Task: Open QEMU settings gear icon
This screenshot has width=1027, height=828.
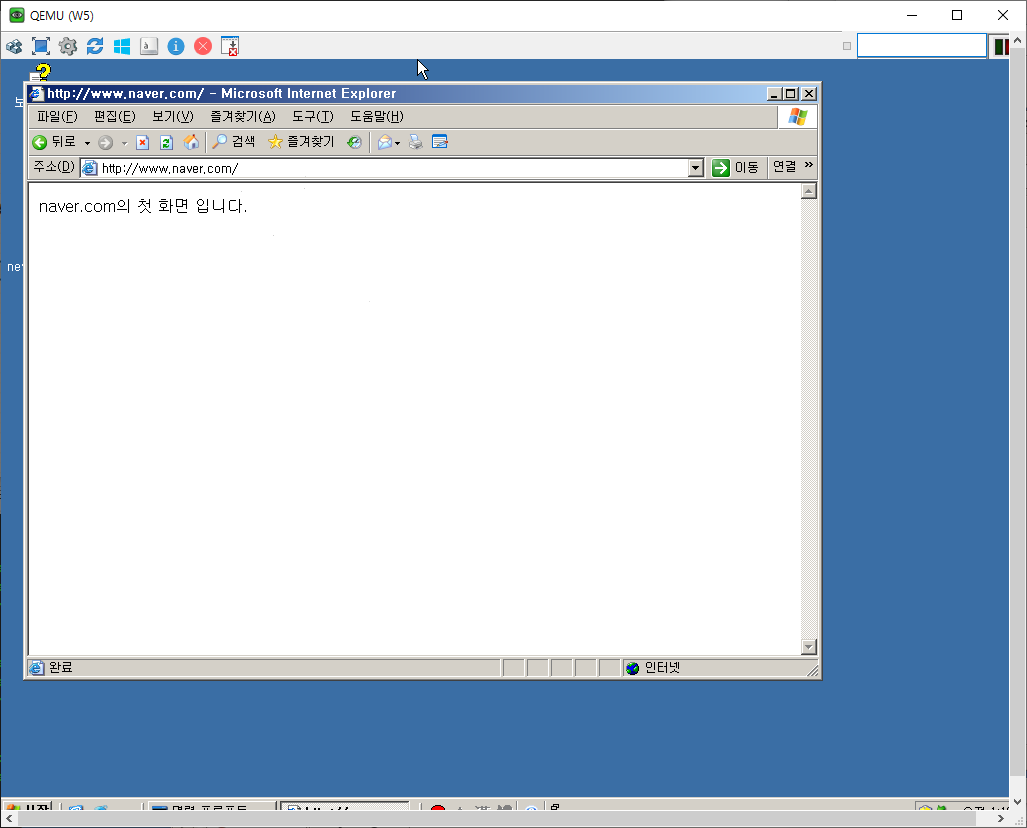Action: pyautogui.click(x=67, y=47)
